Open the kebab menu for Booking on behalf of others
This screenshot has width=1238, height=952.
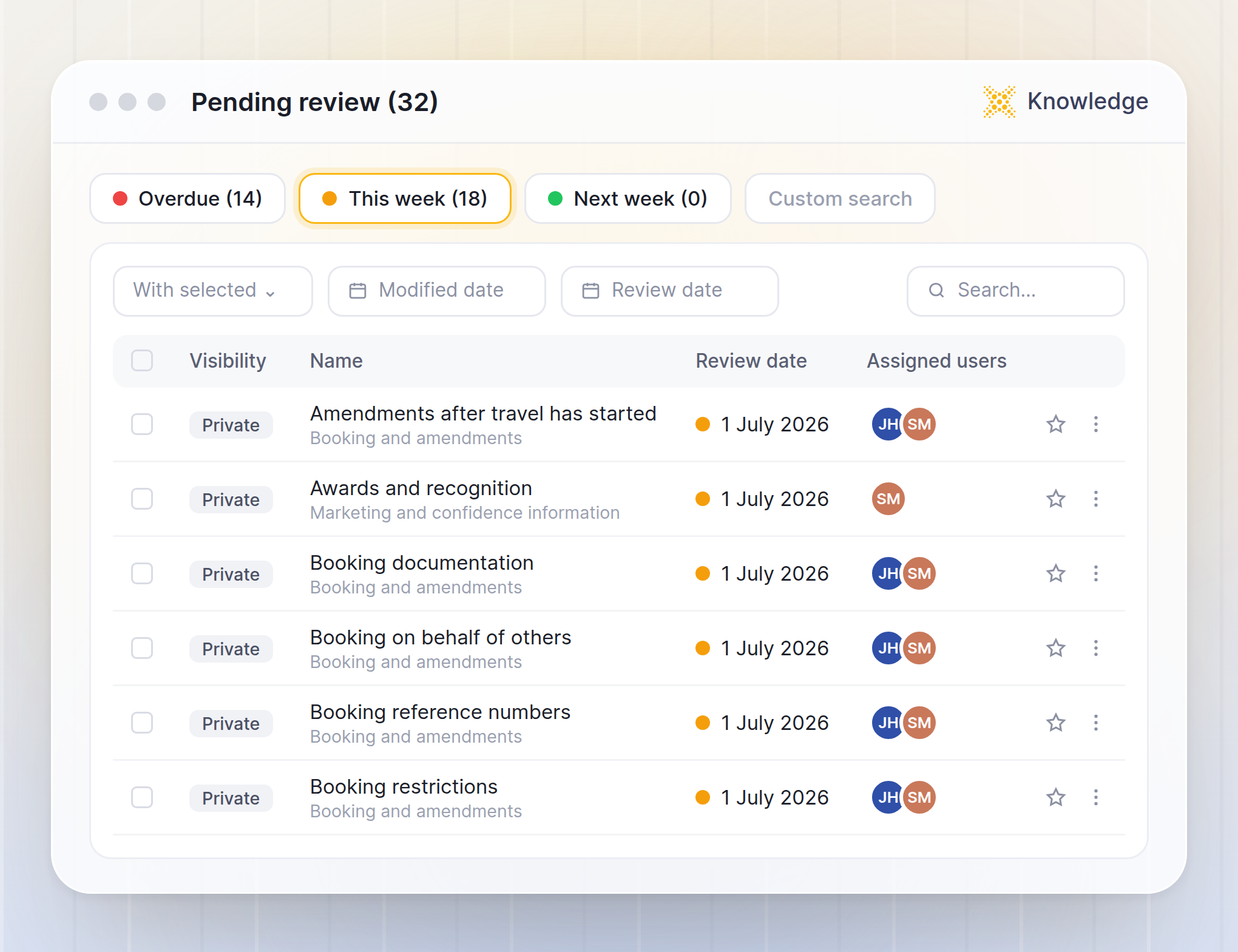pyautogui.click(x=1096, y=648)
